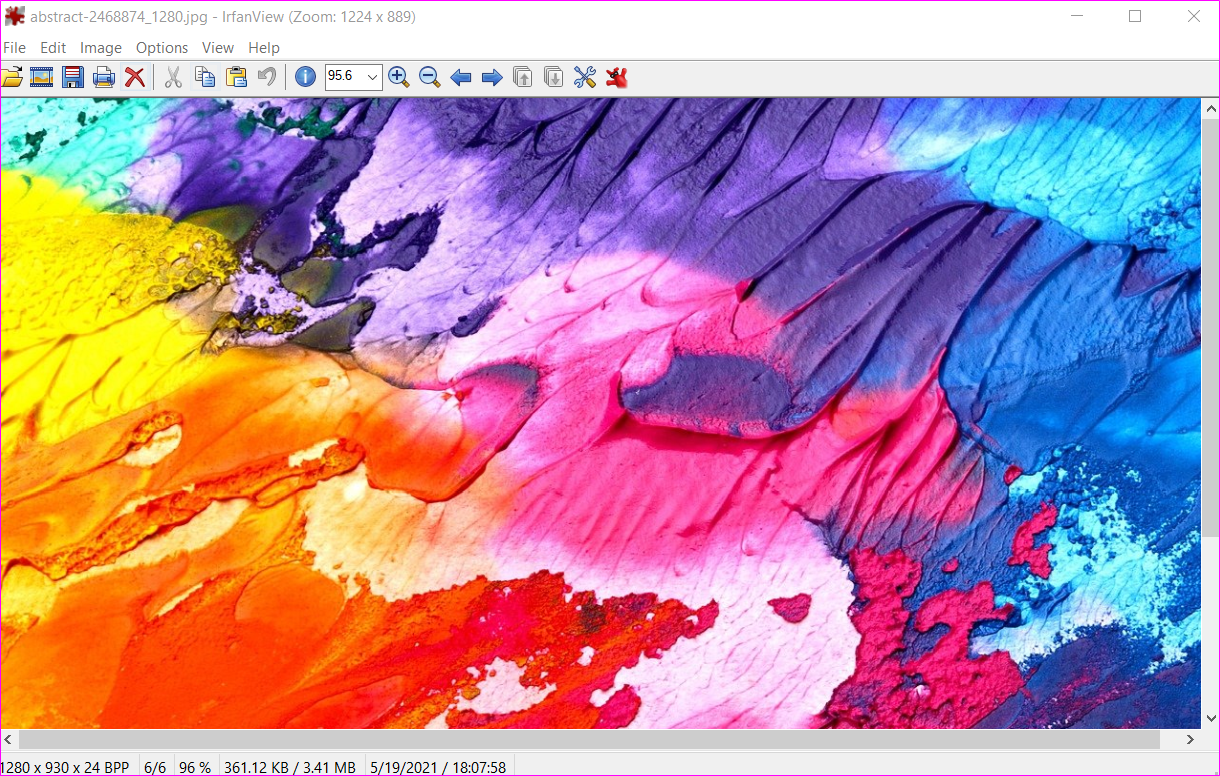Image resolution: width=1220 pixels, height=776 pixels.
Task: Go to the next image with the right arrow
Action: (492, 77)
